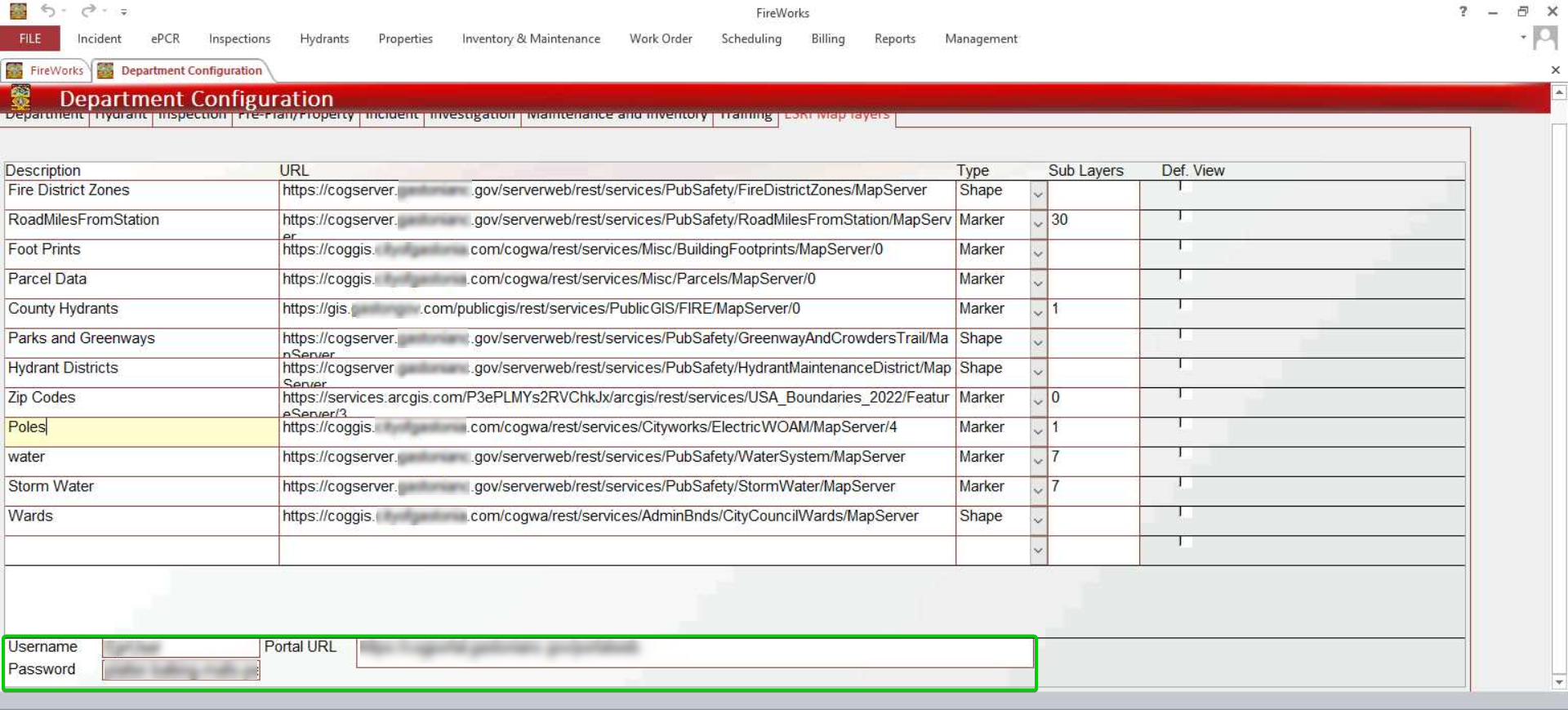This screenshot has width=1568, height=710.
Task: Open the Hydrants ribbon tab
Action: (x=324, y=38)
